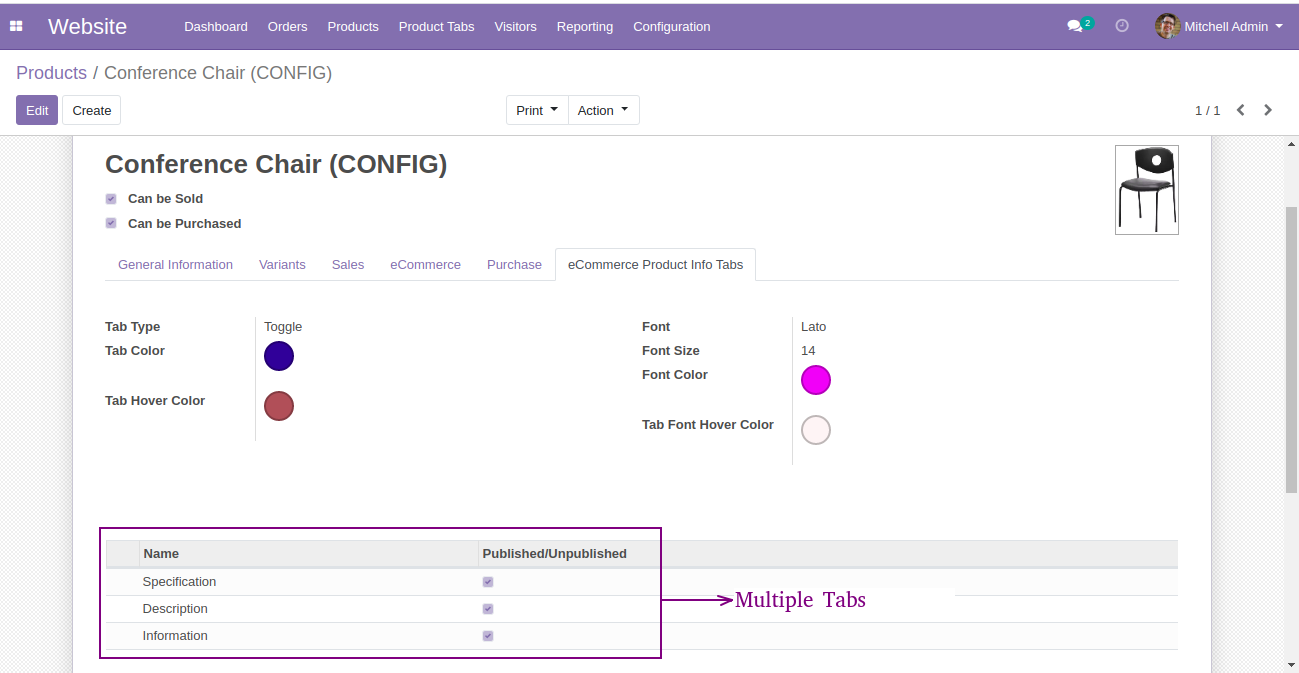The image size is (1299, 673).
Task: Click the Tab Hover Color swatch
Action: pyautogui.click(x=279, y=406)
